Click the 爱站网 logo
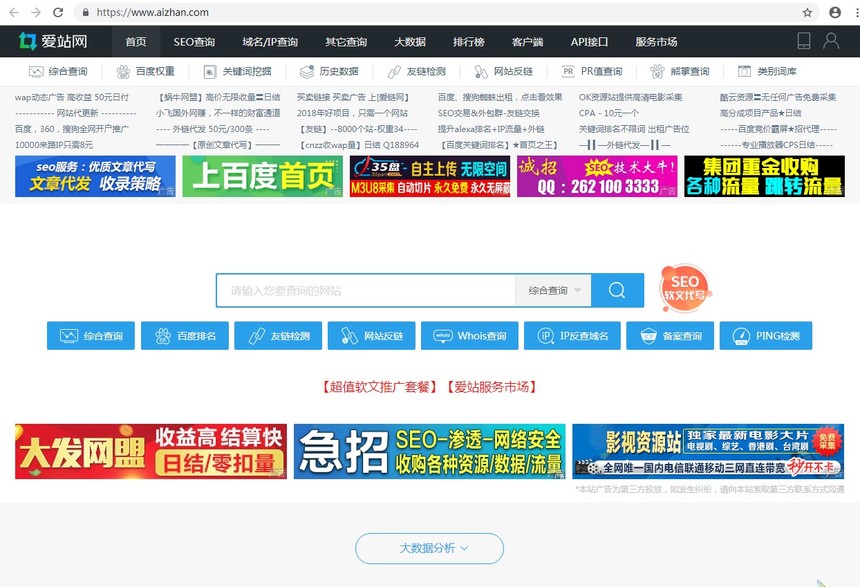The width and height of the screenshot is (860, 587). coord(53,41)
